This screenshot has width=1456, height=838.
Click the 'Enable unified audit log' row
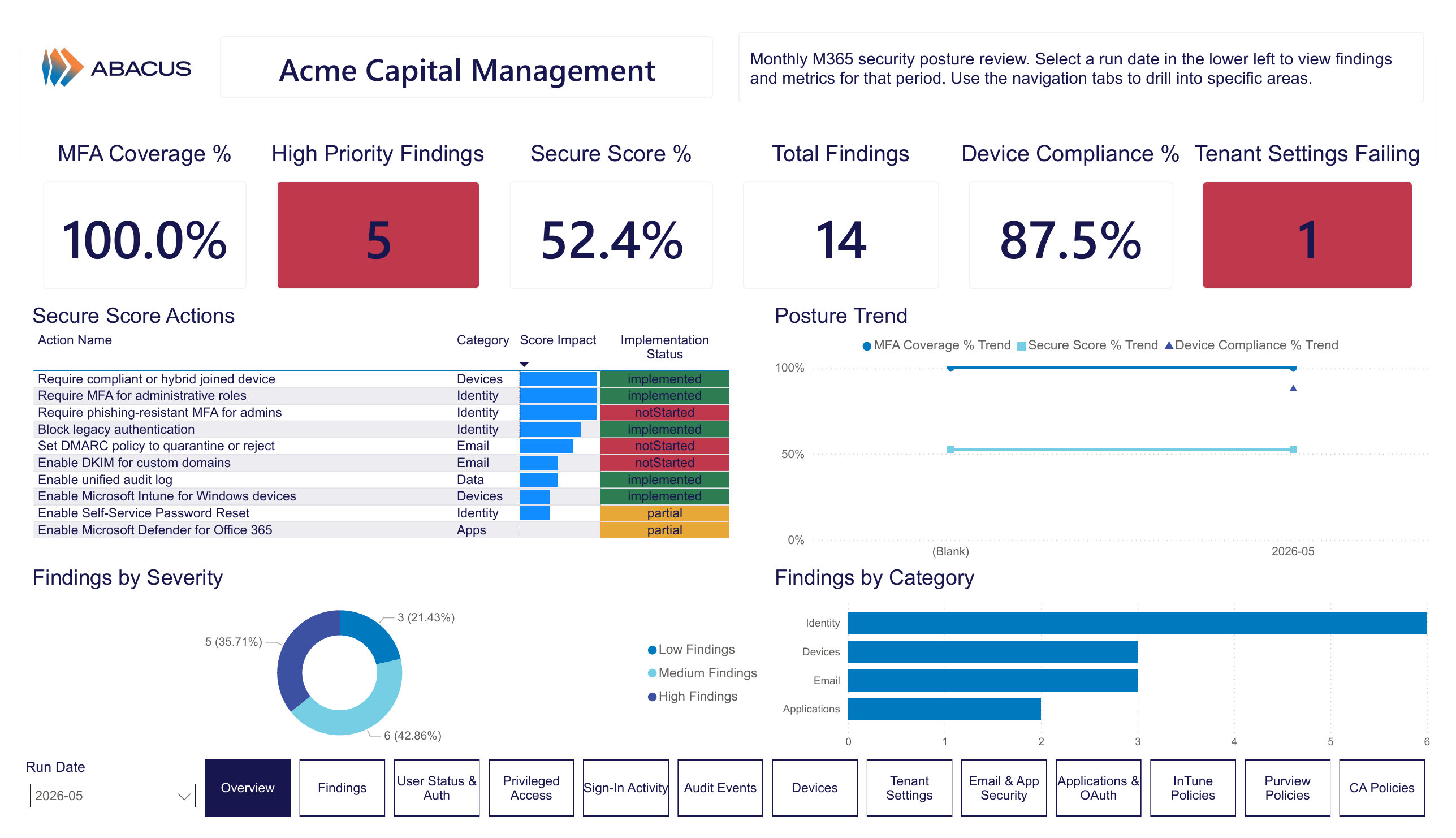(x=381, y=480)
